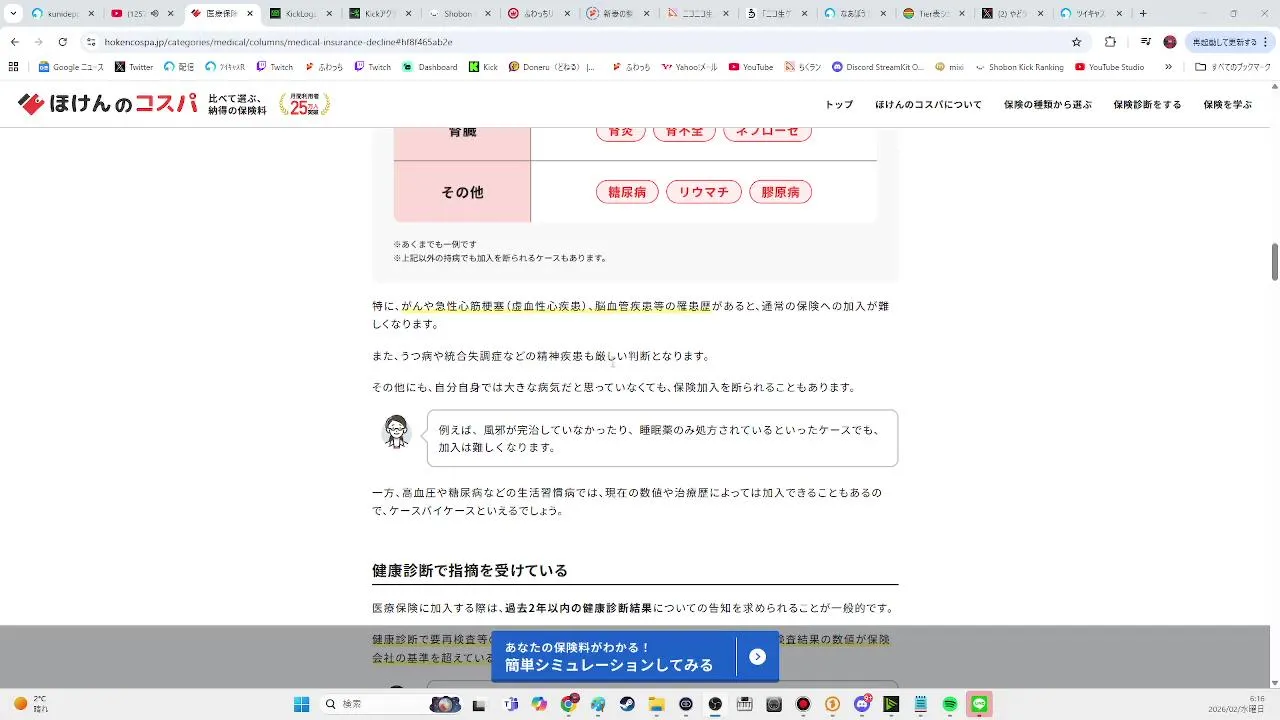Viewport: 1280px width, 720px height.
Task: Open ほけんのコスパについて menu item
Action: [928, 104]
